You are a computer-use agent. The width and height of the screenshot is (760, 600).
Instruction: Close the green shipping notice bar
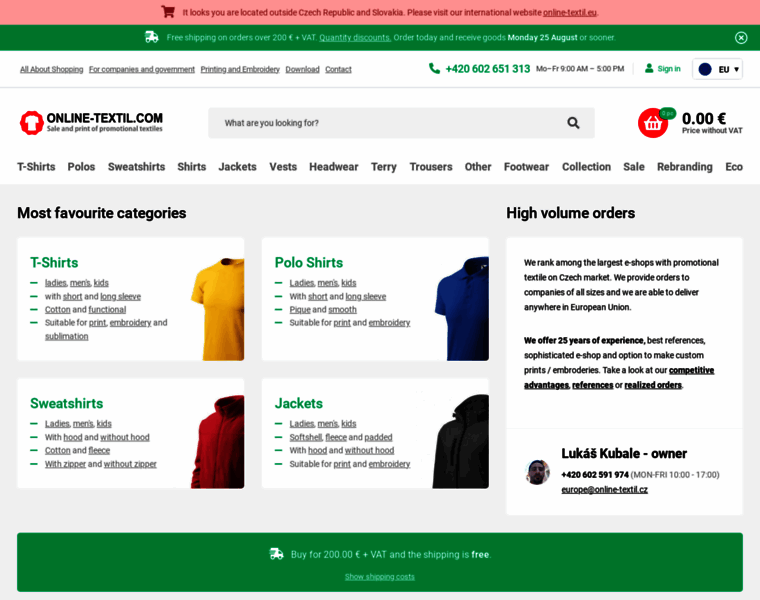[x=741, y=38]
